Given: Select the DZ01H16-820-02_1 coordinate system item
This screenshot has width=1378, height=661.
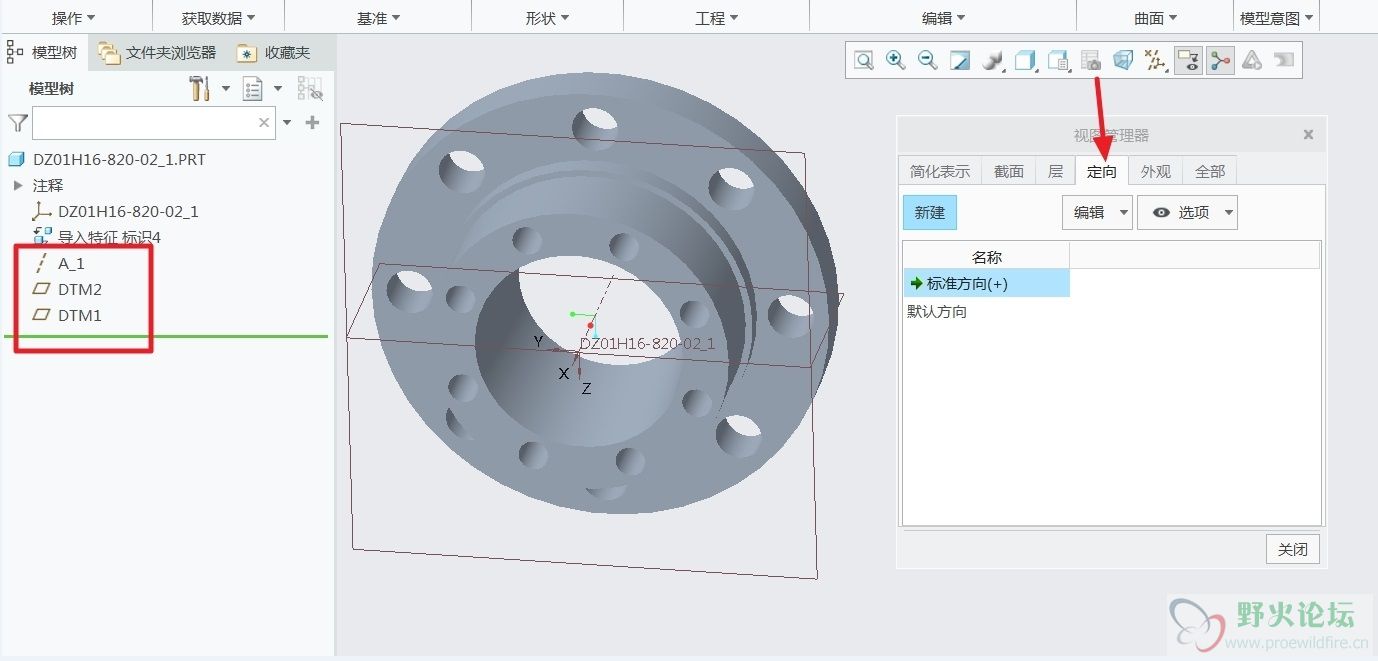Looking at the screenshot, I should (115, 211).
